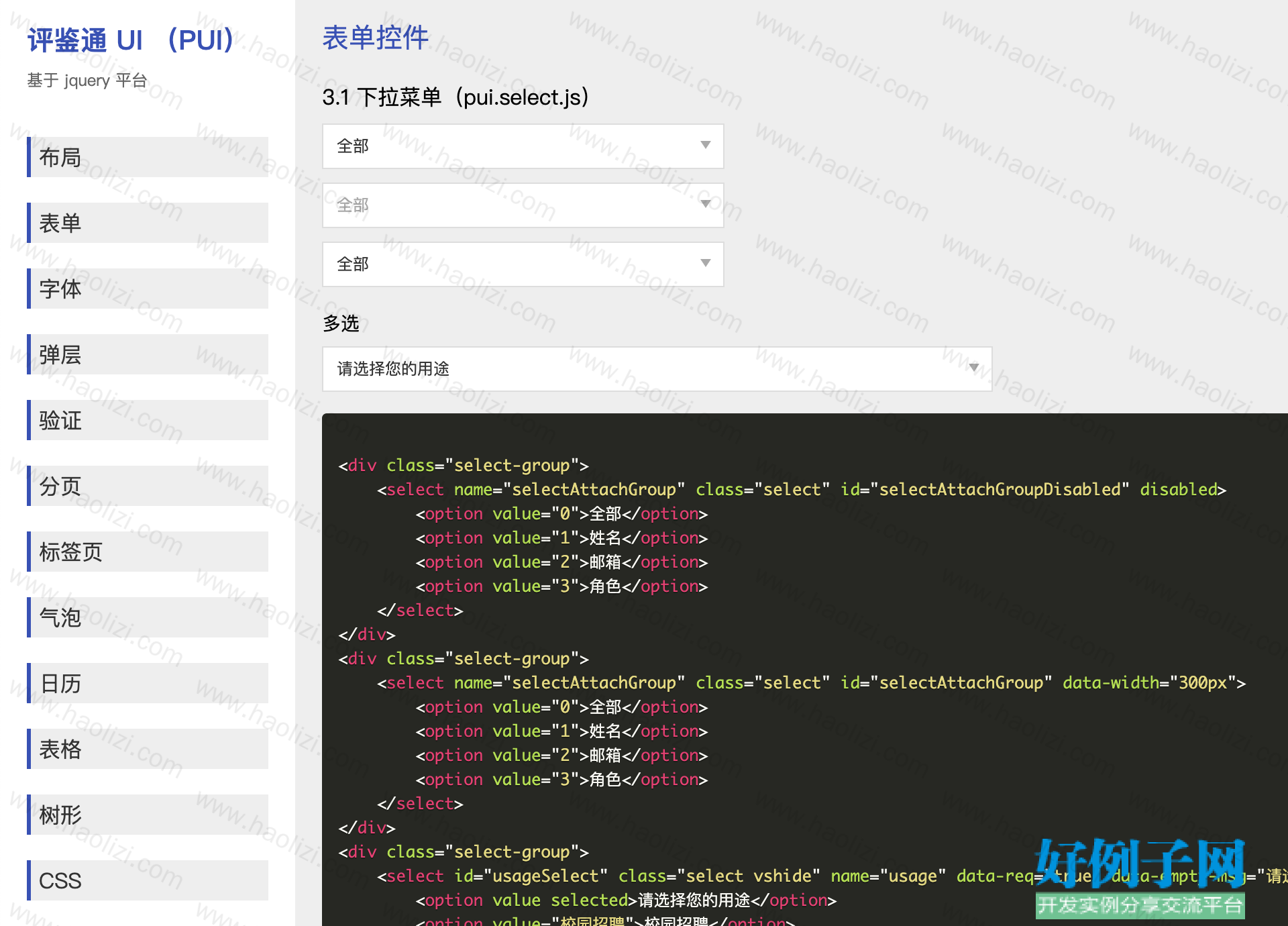1288x926 pixels.
Task: Click the 基于 jquery 平台 subtitle
Action: point(87,81)
